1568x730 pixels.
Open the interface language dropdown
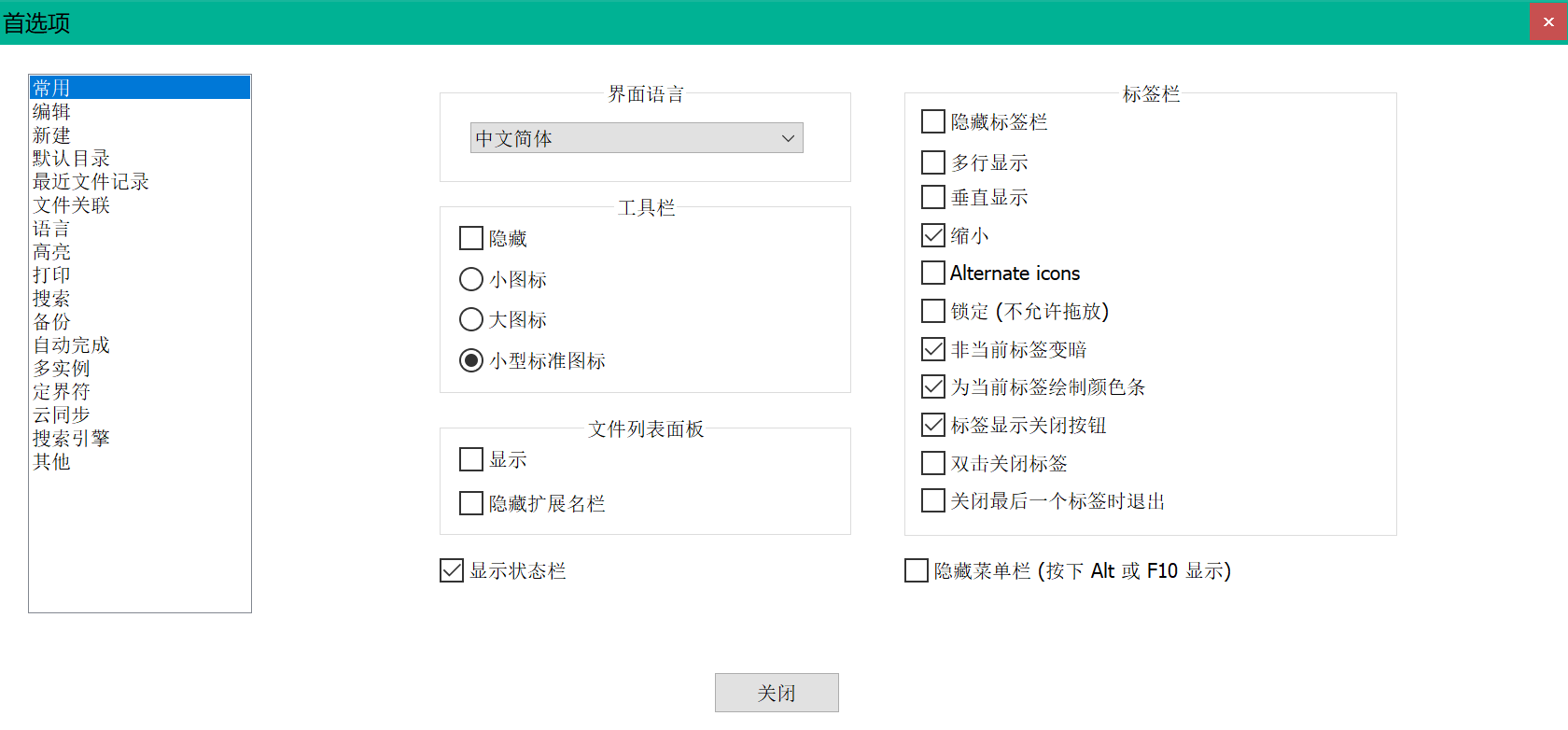[x=789, y=137]
